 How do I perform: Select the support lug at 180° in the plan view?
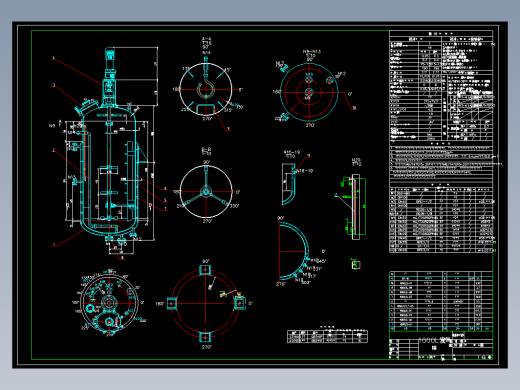click(x=172, y=303)
